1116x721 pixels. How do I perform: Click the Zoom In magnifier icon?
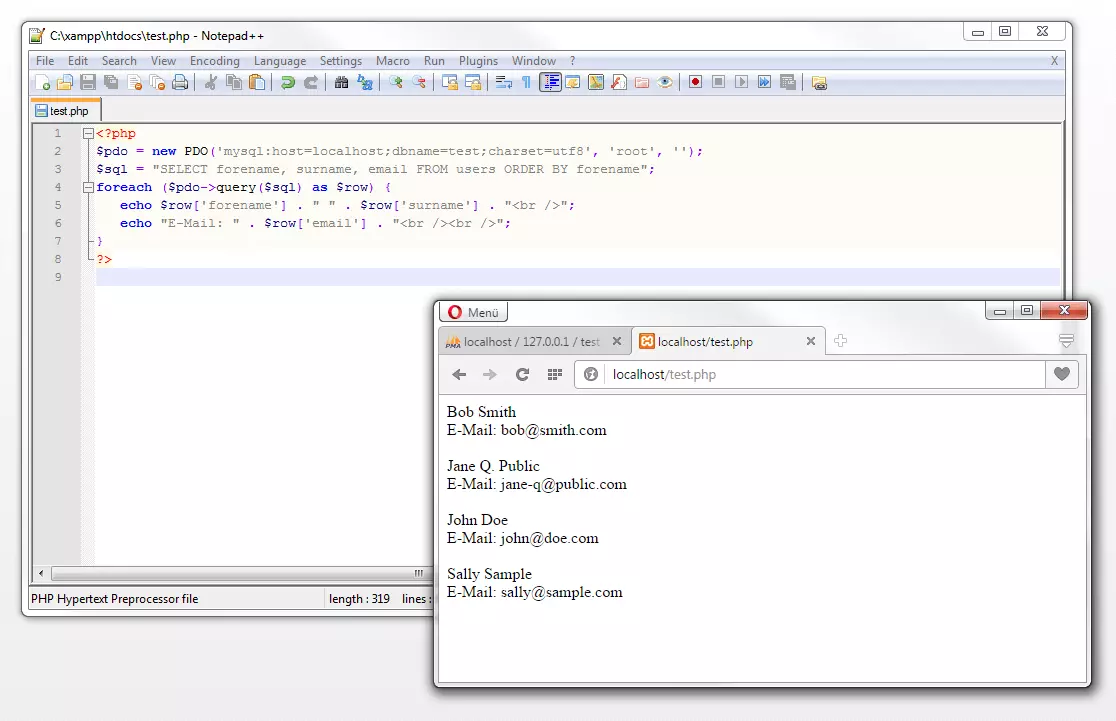tap(396, 82)
